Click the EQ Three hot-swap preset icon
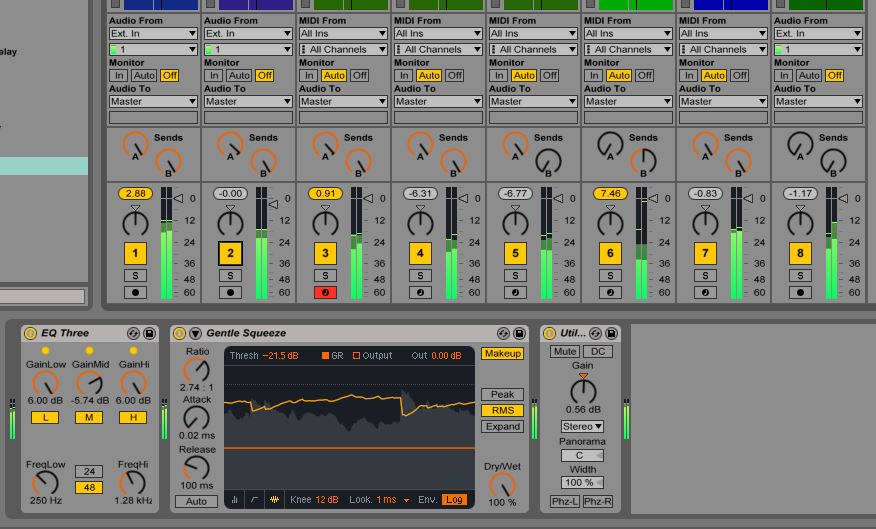876x529 pixels. point(133,333)
